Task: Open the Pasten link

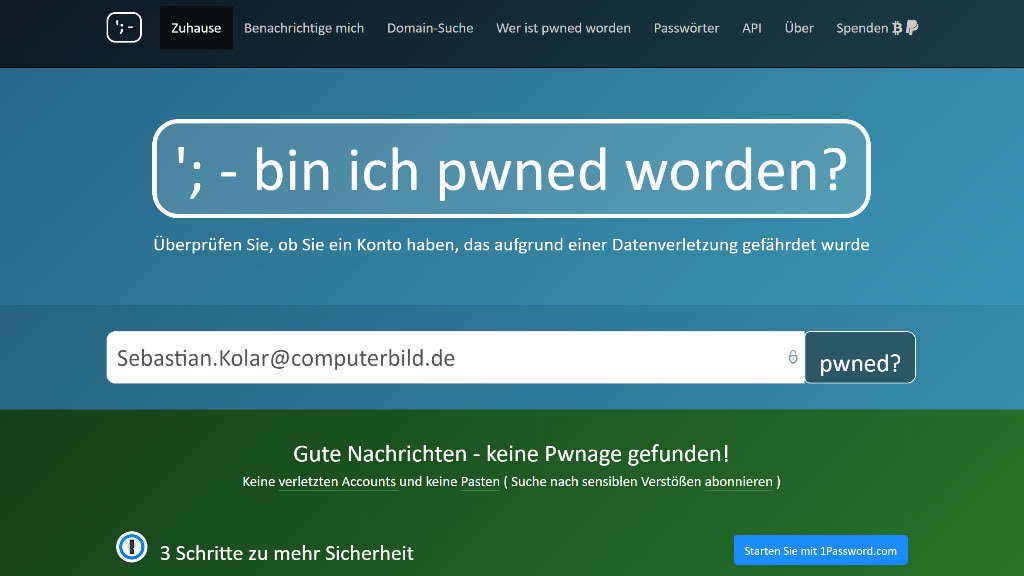Action: pyautogui.click(x=480, y=481)
